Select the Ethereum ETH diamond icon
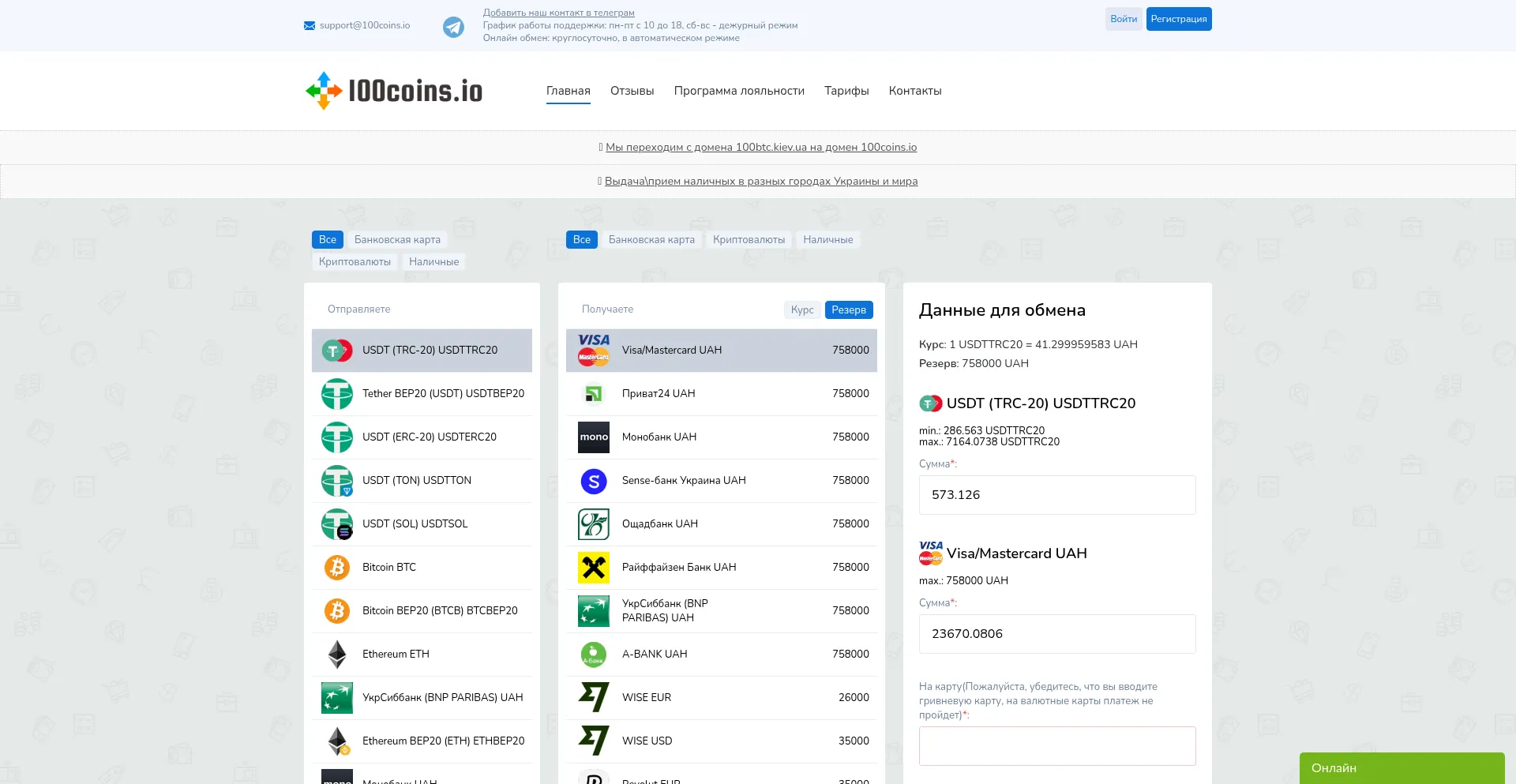The height and width of the screenshot is (784, 1516). tap(337, 655)
